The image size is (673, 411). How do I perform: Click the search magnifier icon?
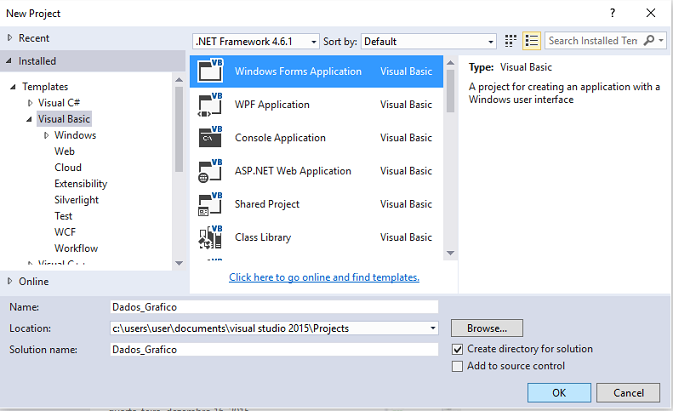click(x=649, y=40)
